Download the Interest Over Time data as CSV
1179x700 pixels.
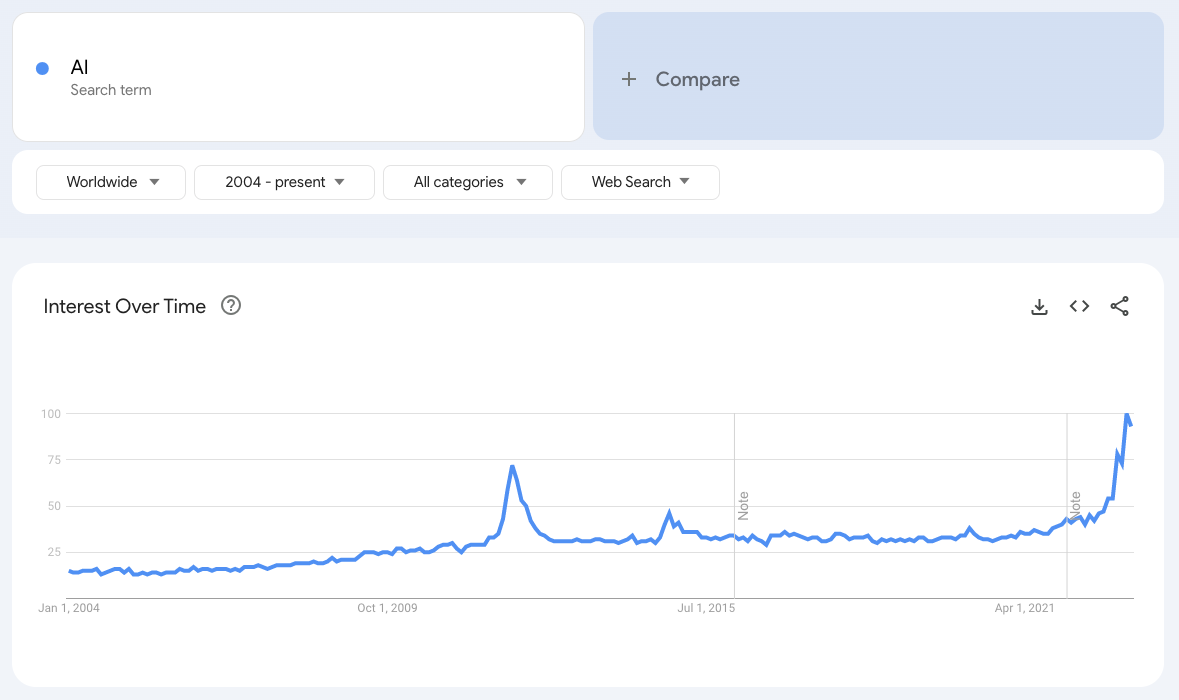pyautogui.click(x=1039, y=306)
